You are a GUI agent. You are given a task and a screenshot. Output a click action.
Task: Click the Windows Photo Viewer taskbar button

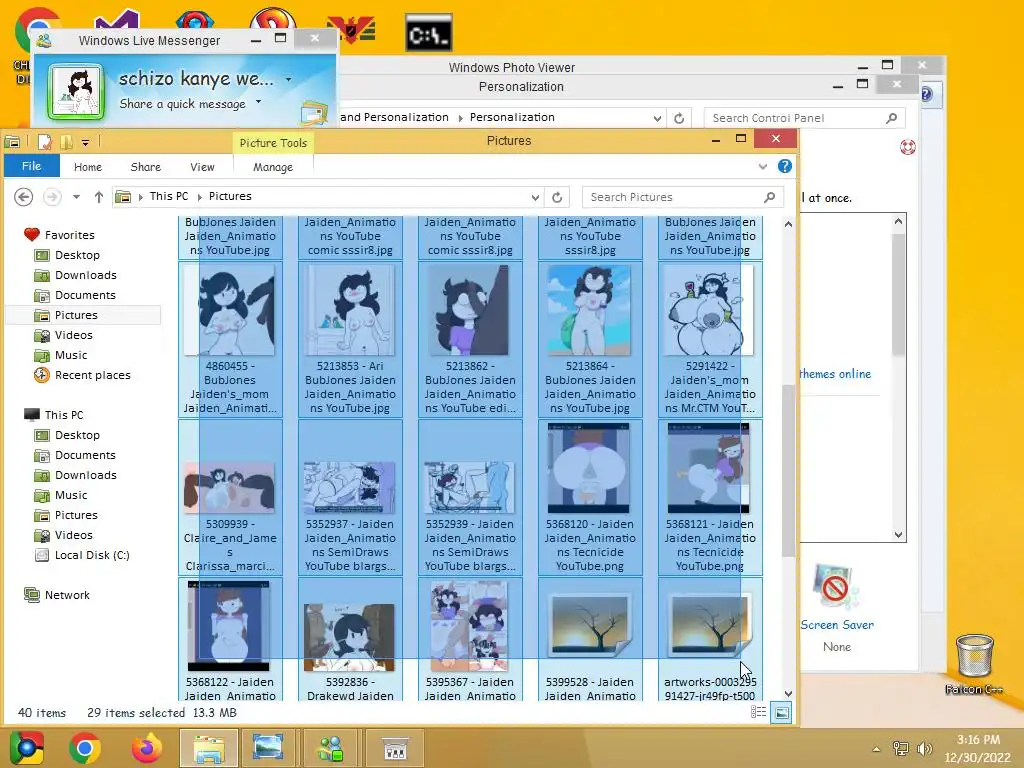coord(268,748)
